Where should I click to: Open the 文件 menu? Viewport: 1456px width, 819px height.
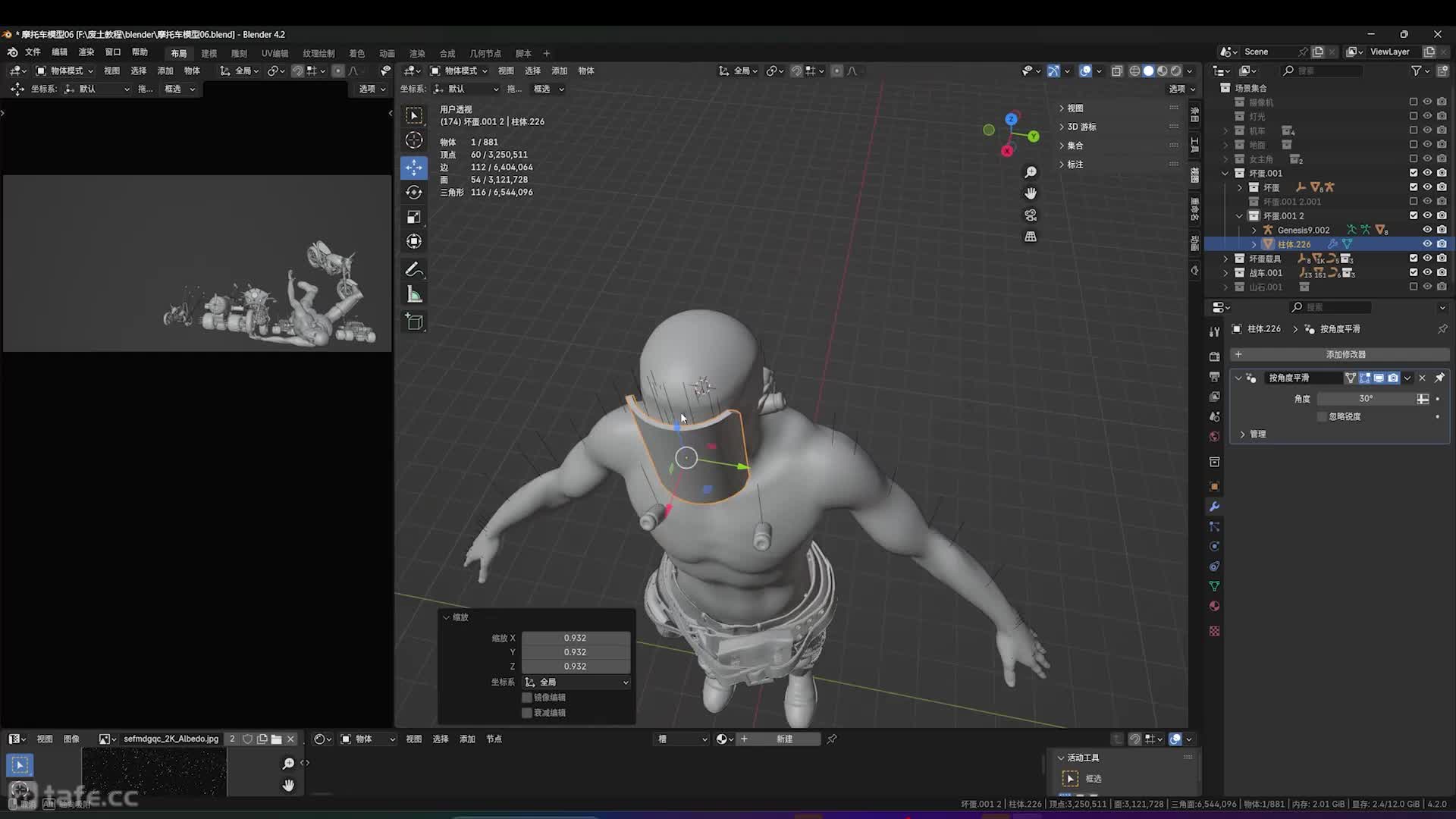point(33,52)
